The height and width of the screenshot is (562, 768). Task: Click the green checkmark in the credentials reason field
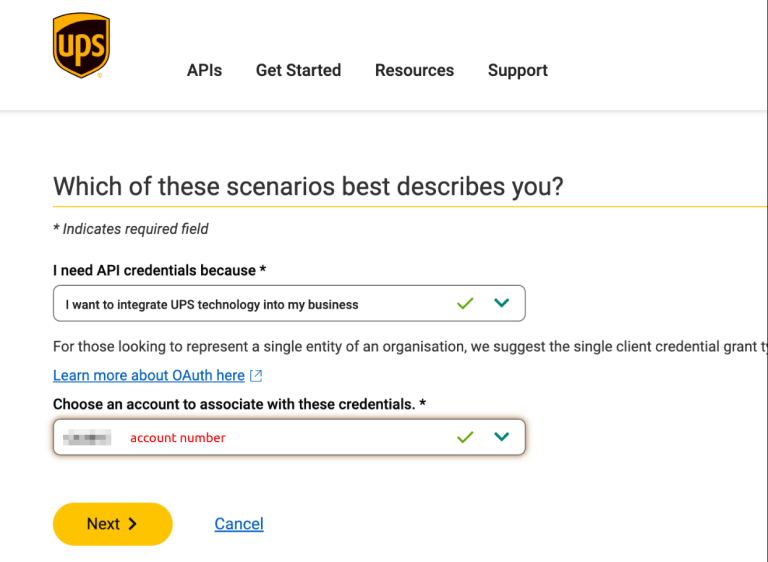tap(465, 303)
